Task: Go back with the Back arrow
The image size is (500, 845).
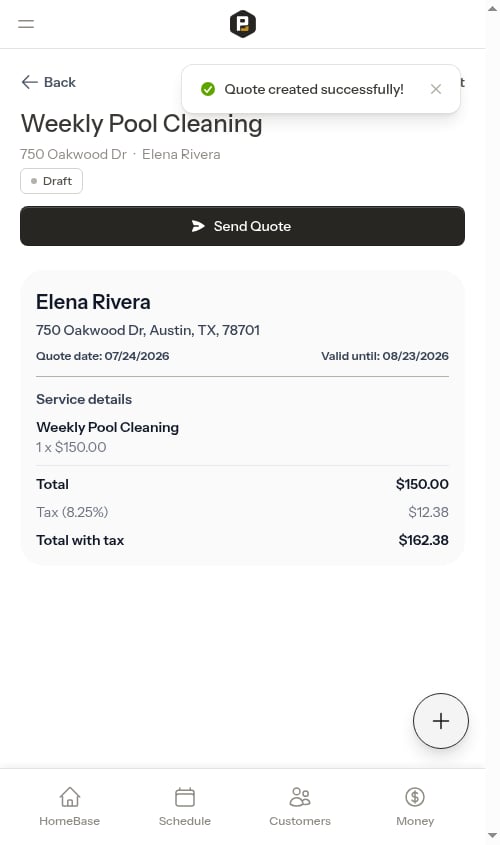Action: coord(48,82)
